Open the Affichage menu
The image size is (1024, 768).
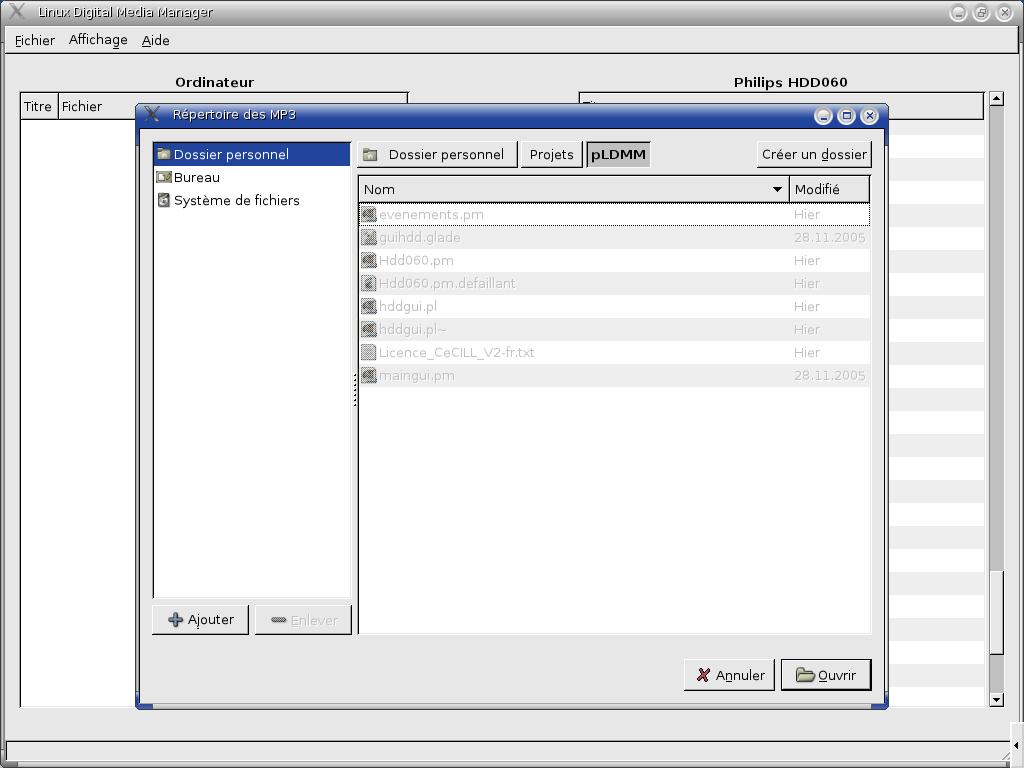pos(98,40)
